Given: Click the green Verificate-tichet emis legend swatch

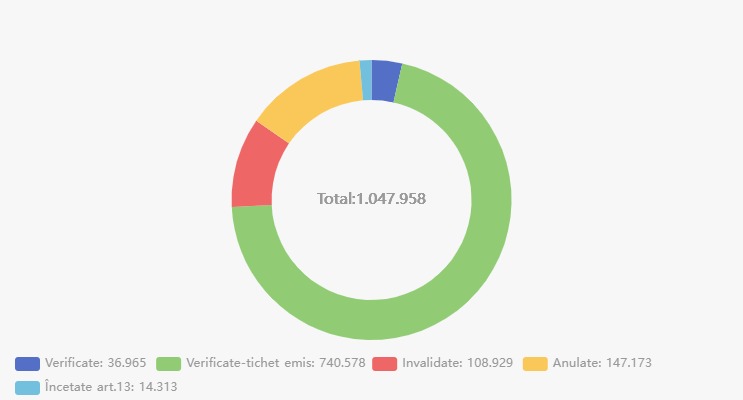Looking at the screenshot, I should click(169, 364).
